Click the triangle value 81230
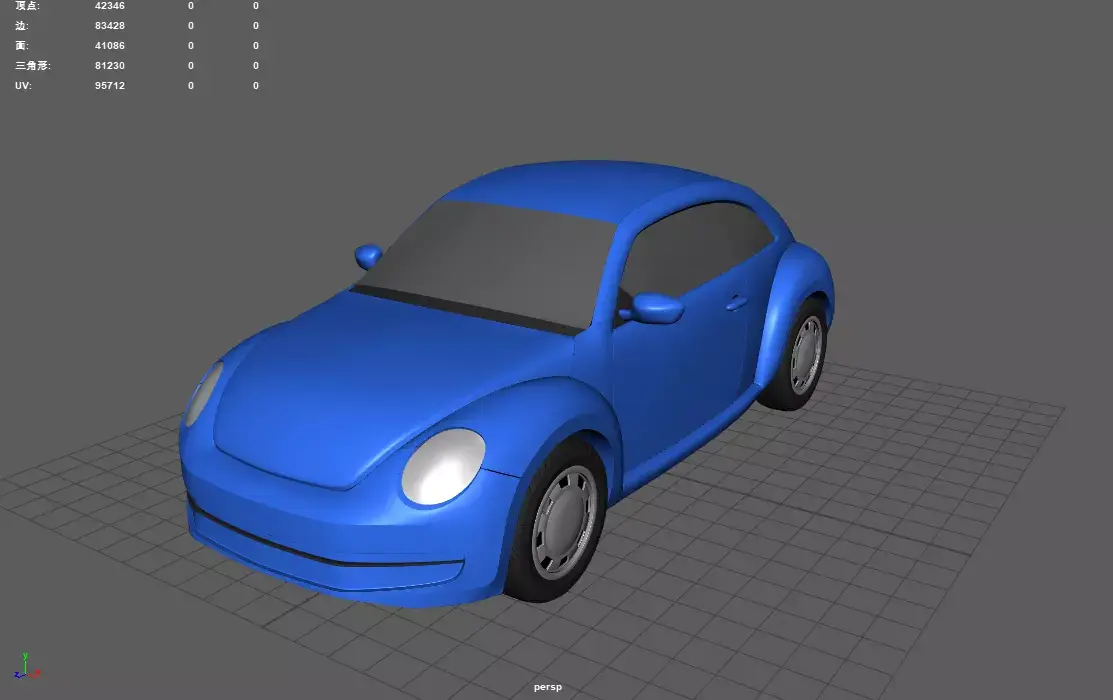This screenshot has width=1113, height=700. point(110,65)
